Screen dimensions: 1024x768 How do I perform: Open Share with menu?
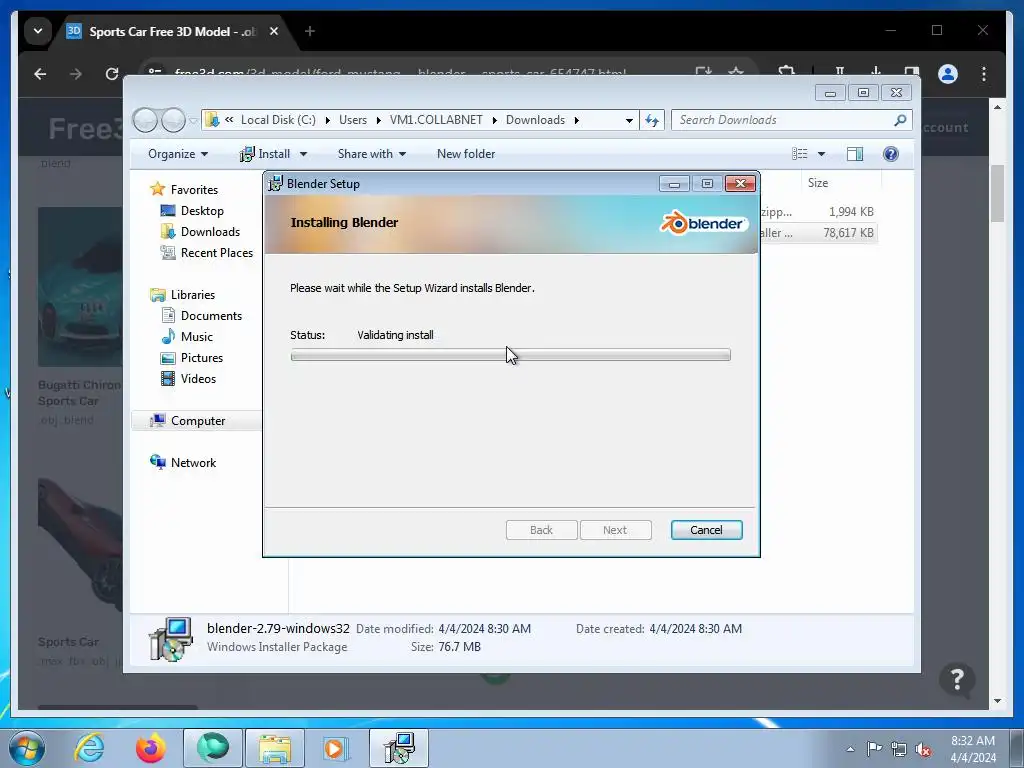372,153
